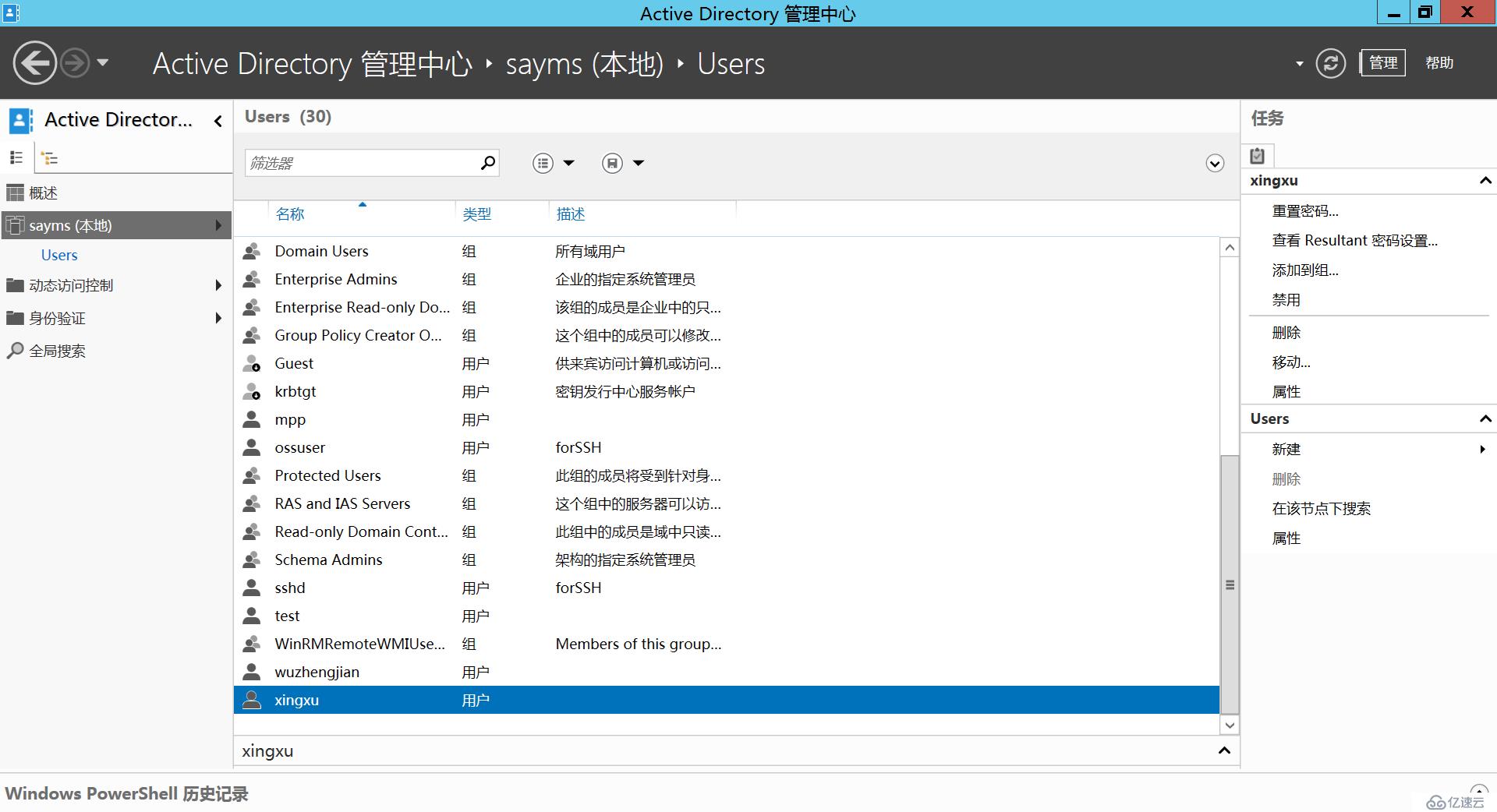The height and width of the screenshot is (812, 1497).
Task: Click 禁用 to disable xingxu
Action: (1286, 300)
